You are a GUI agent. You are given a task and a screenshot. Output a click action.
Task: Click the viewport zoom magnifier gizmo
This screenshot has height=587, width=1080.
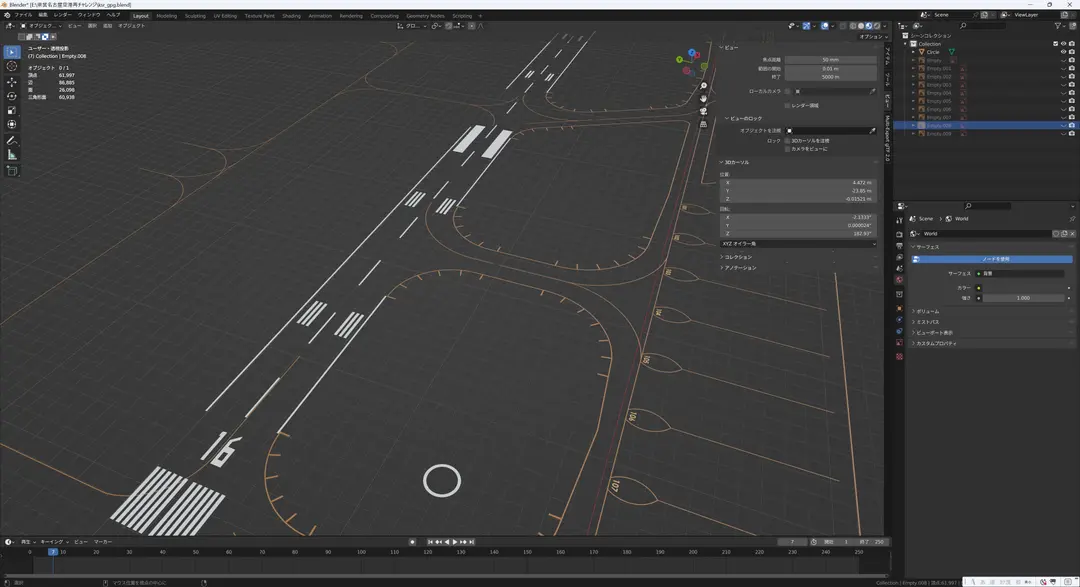point(703,86)
